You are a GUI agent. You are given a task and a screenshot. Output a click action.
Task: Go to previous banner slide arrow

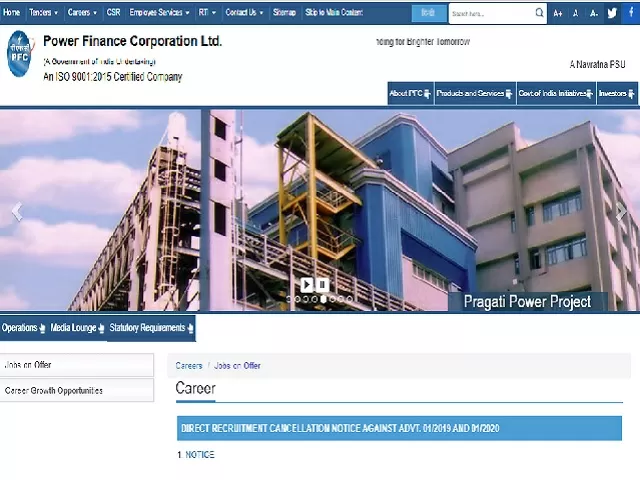17,211
